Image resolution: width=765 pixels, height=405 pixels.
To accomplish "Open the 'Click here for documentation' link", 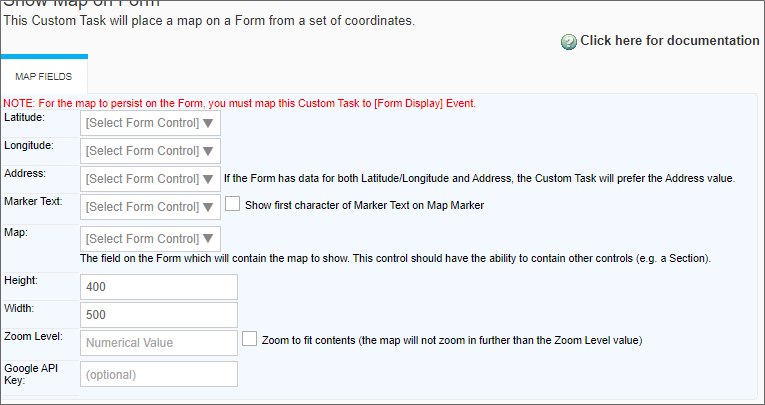I will pyautogui.click(x=669, y=41).
